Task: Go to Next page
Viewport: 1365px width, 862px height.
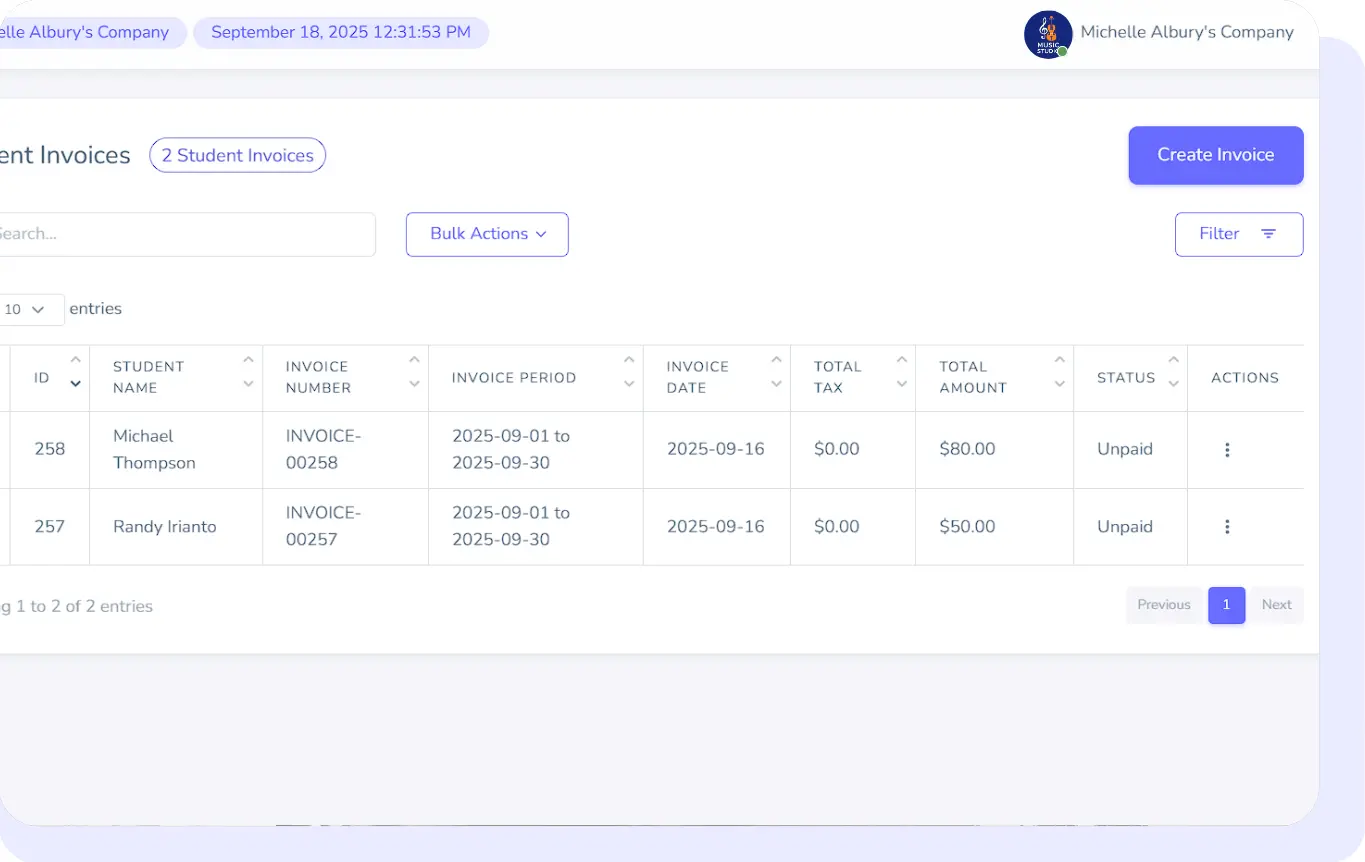Action: pos(1276,605)
